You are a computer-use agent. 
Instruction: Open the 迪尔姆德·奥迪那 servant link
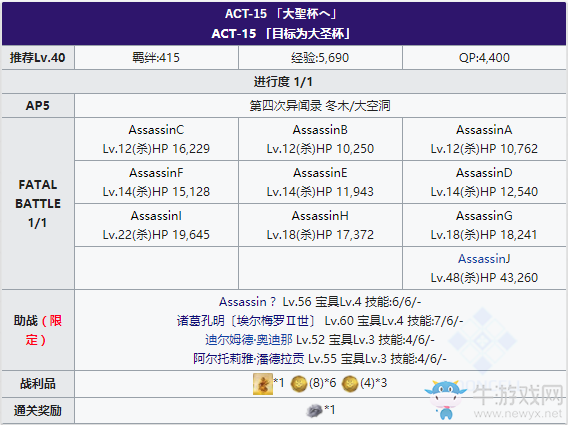(x=249, y=339)
